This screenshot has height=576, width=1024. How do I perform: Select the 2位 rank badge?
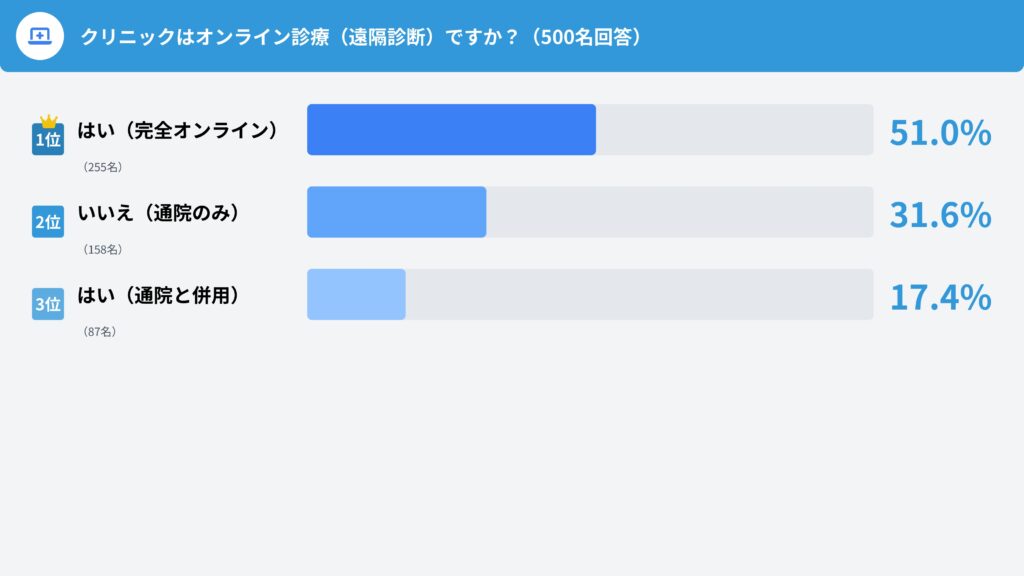[x=48, y=222]
